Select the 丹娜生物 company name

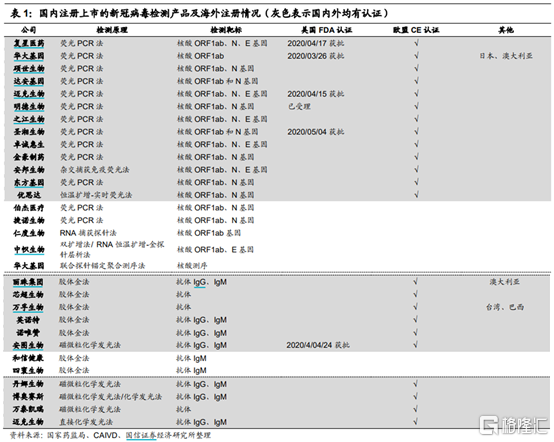pyautogui.click(x=28, y=384)
